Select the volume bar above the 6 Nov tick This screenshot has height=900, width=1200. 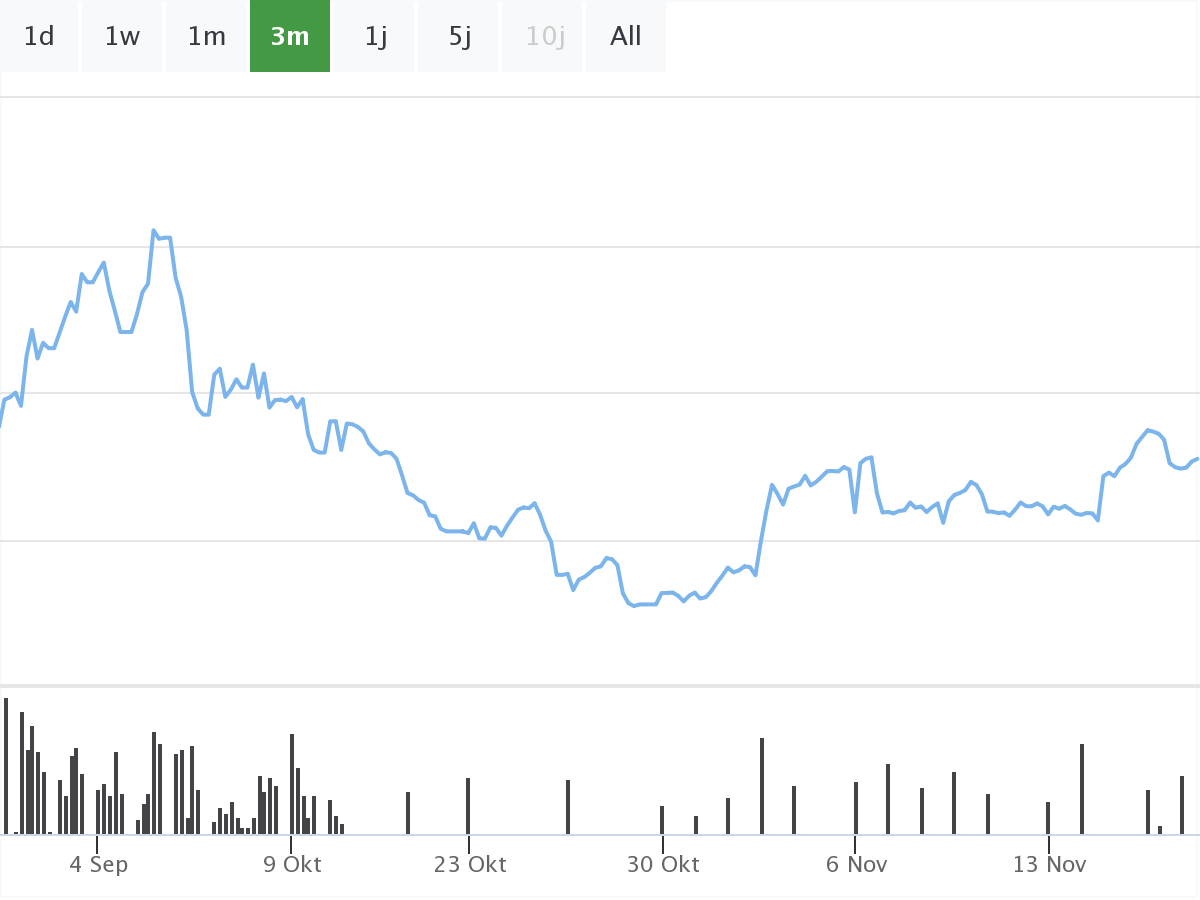[x=856, y=808]
